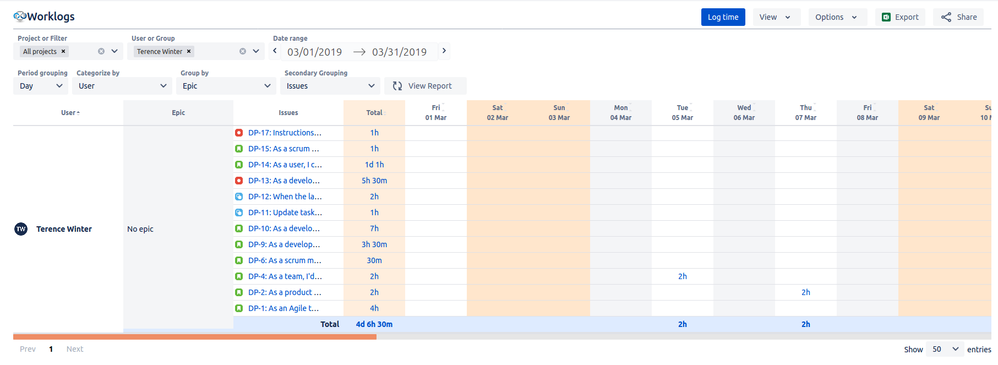Click start date 03/01/2019 field
Image resolution: width=998 pixels, height=365 pixels.
coord(314,52)
